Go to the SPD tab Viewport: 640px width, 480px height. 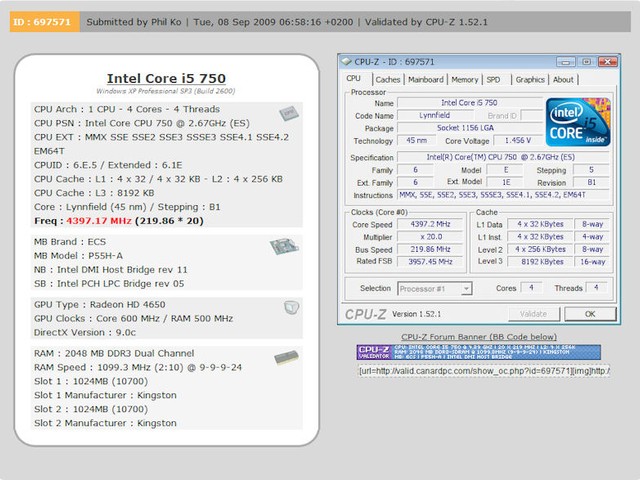coord(494,79)
